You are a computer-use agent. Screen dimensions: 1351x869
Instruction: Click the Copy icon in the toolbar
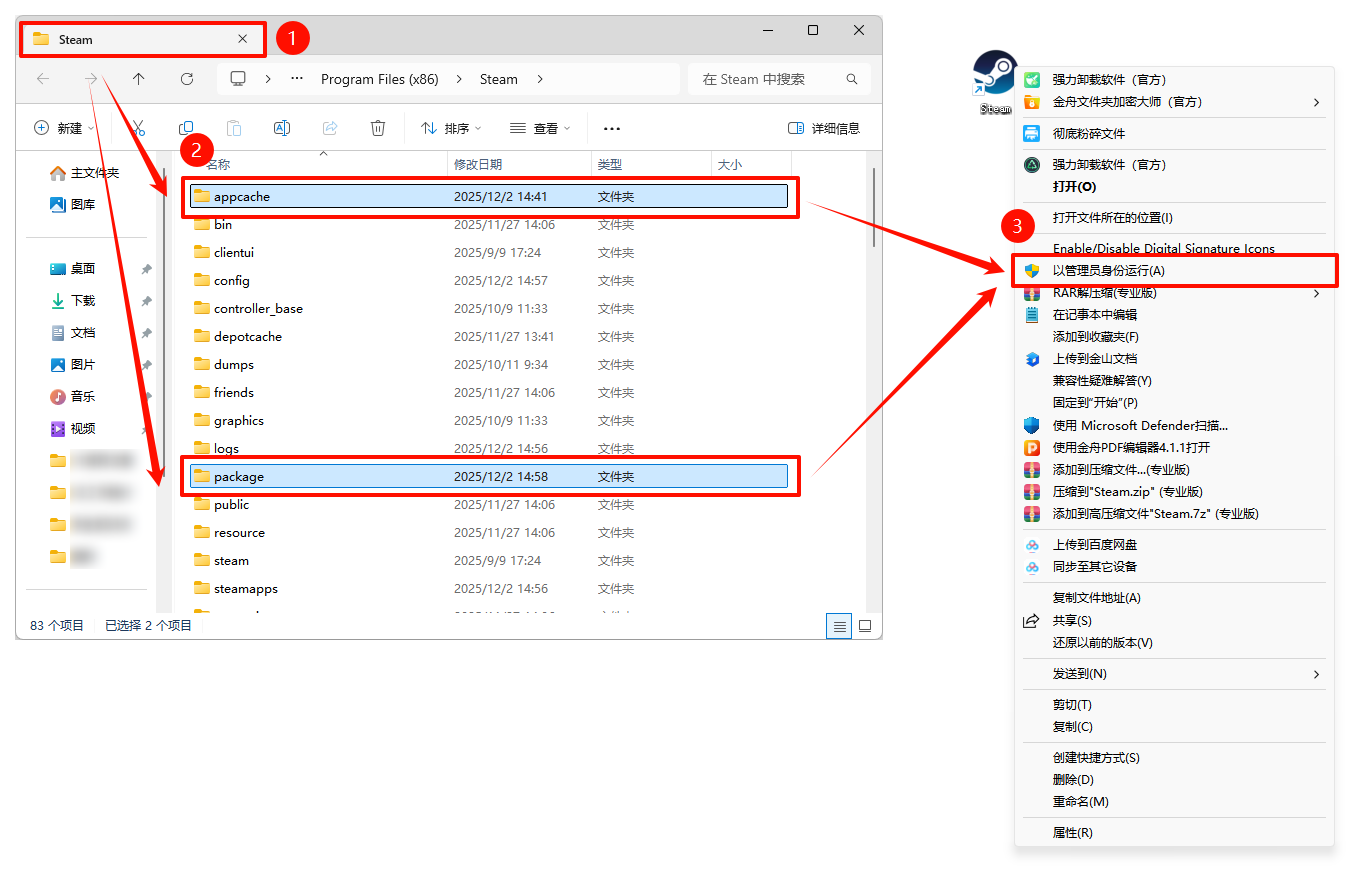(186, 128)
